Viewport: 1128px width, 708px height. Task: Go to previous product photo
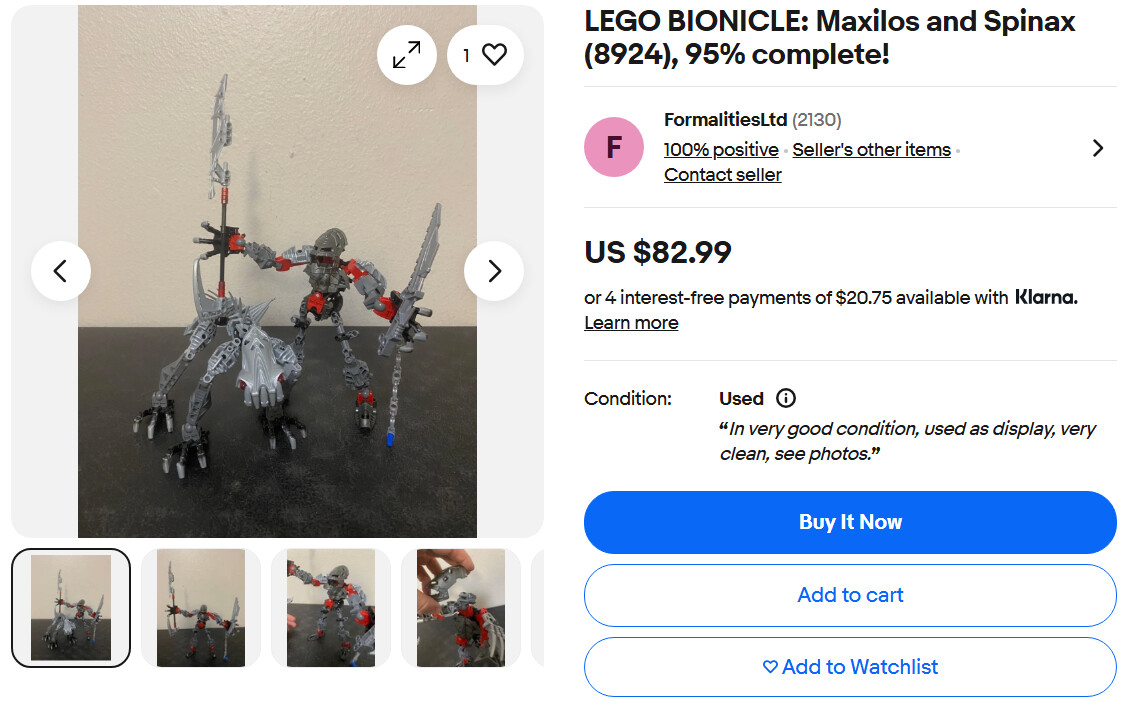[61, 271]
